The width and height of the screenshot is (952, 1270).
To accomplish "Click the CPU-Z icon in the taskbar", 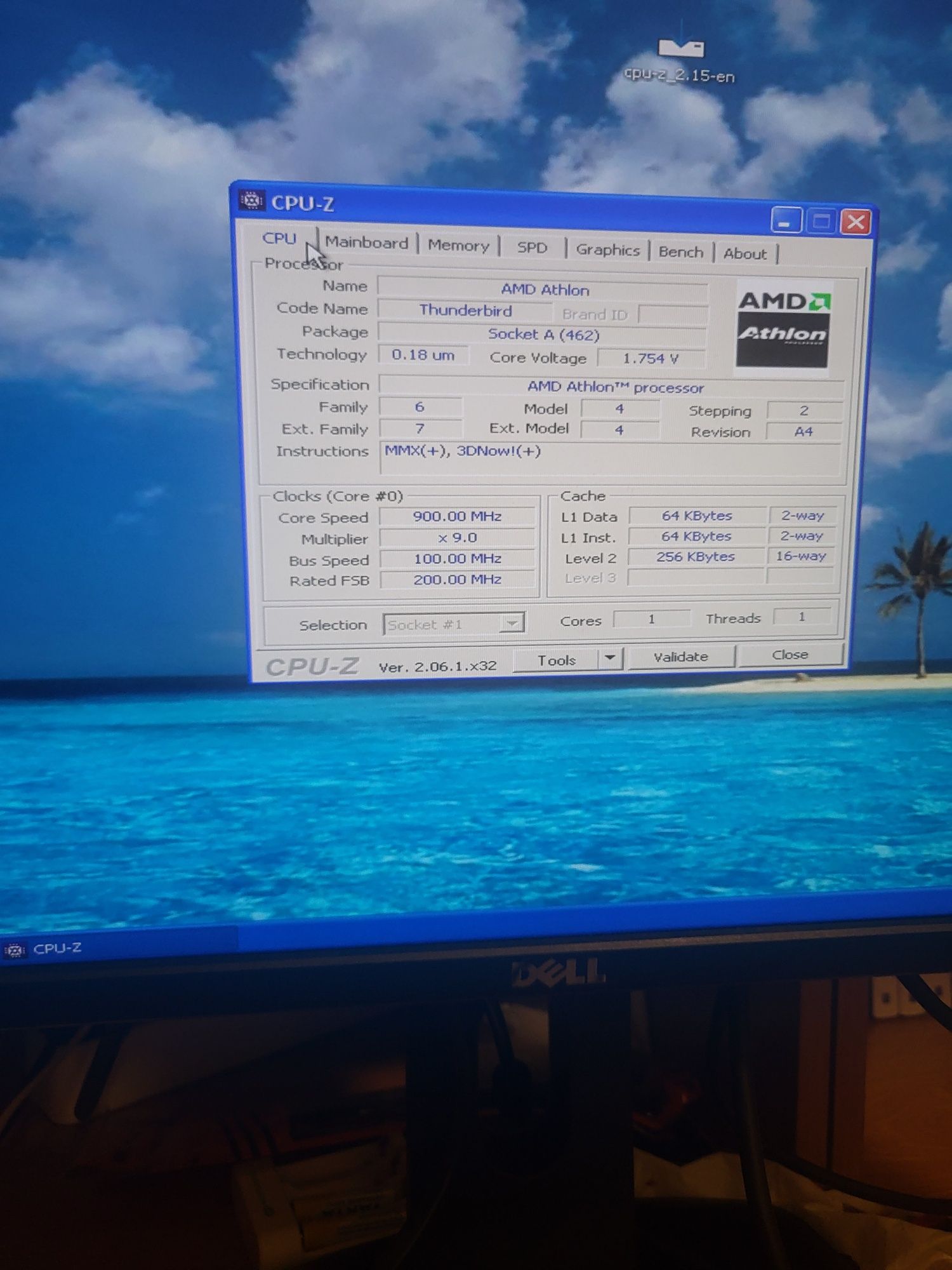I will click(x=14, y=951).
